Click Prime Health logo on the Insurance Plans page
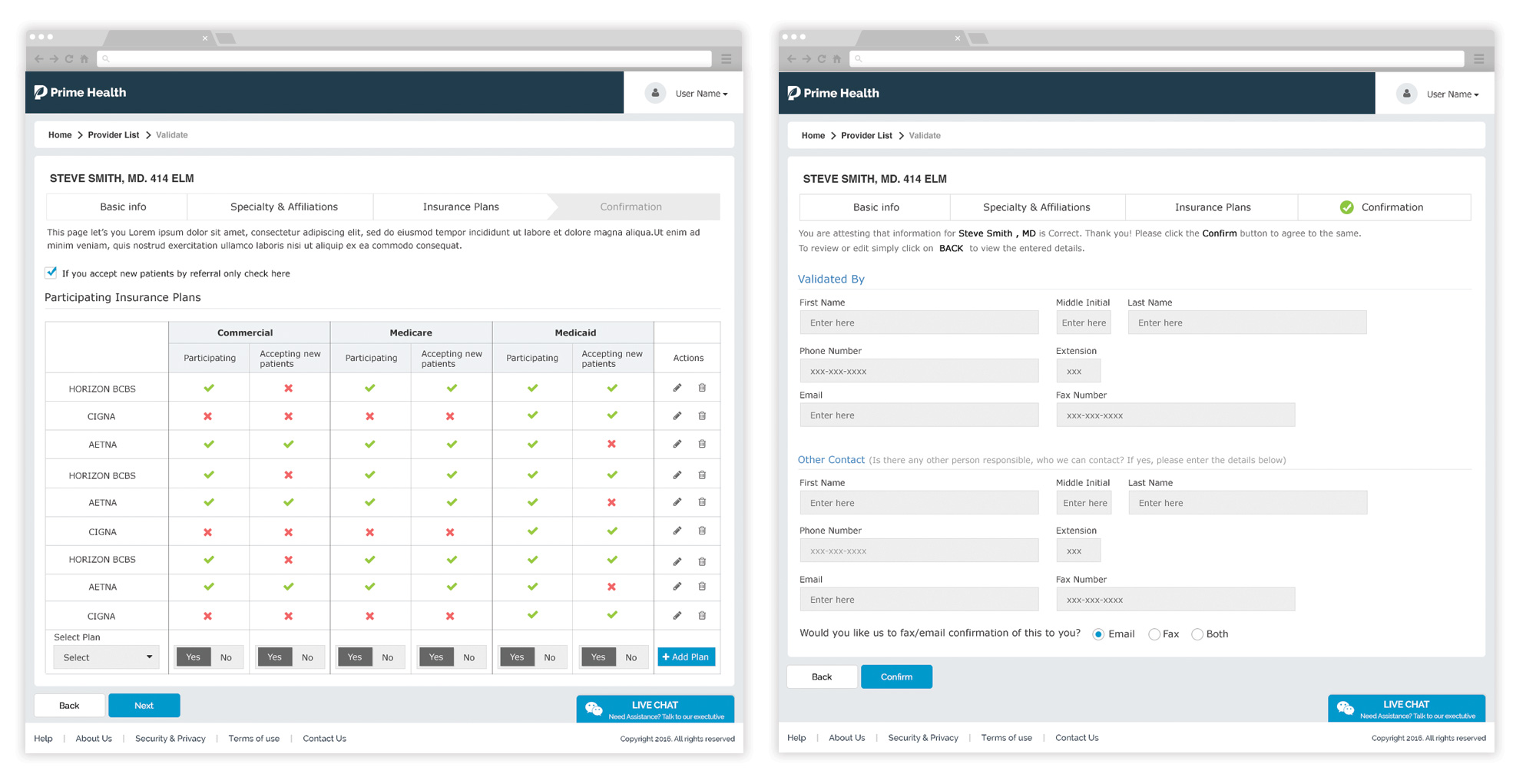 click(81, 92)
